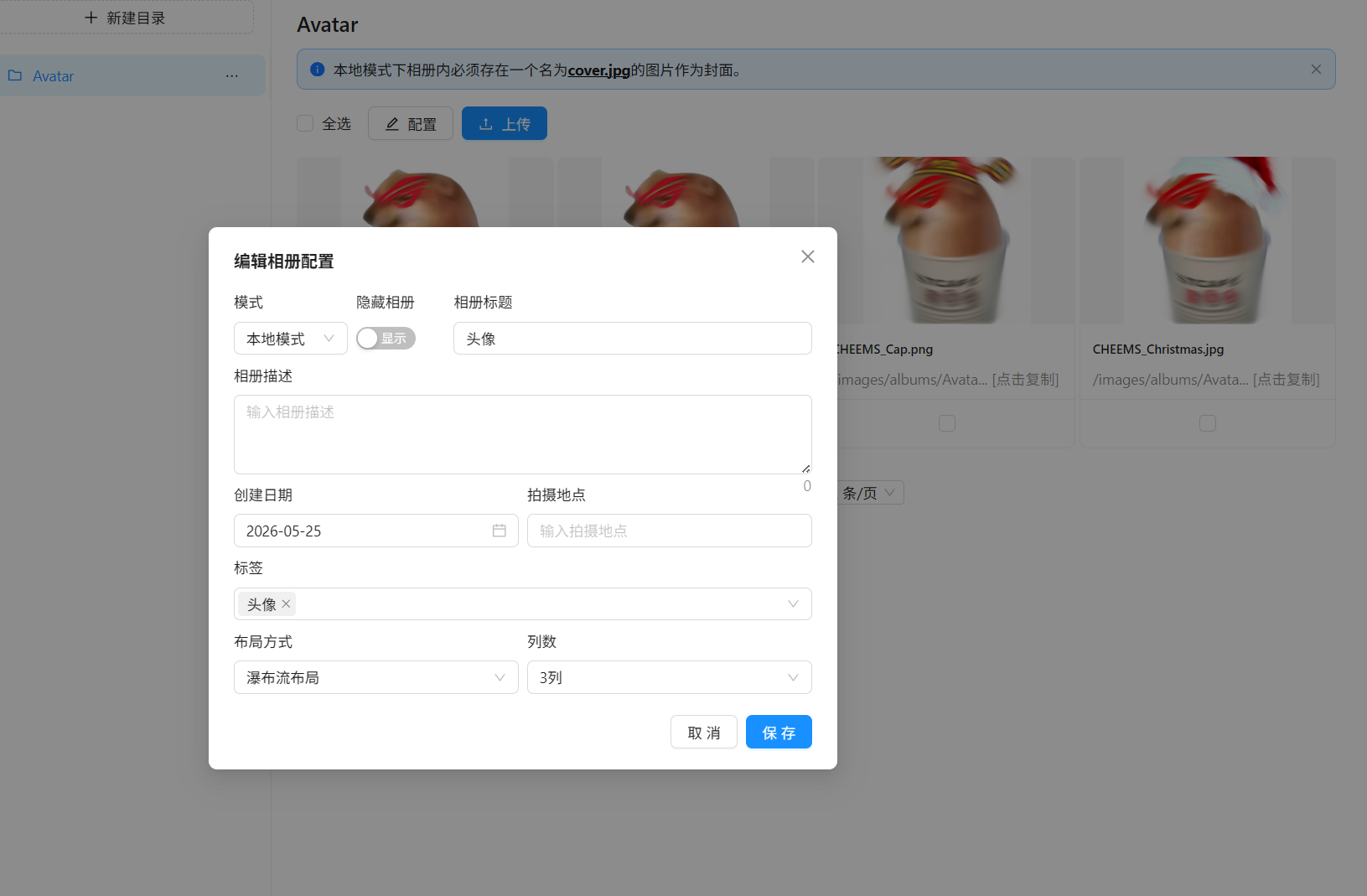Click the 新建目录 button in the sidebar

coord(126,18)
